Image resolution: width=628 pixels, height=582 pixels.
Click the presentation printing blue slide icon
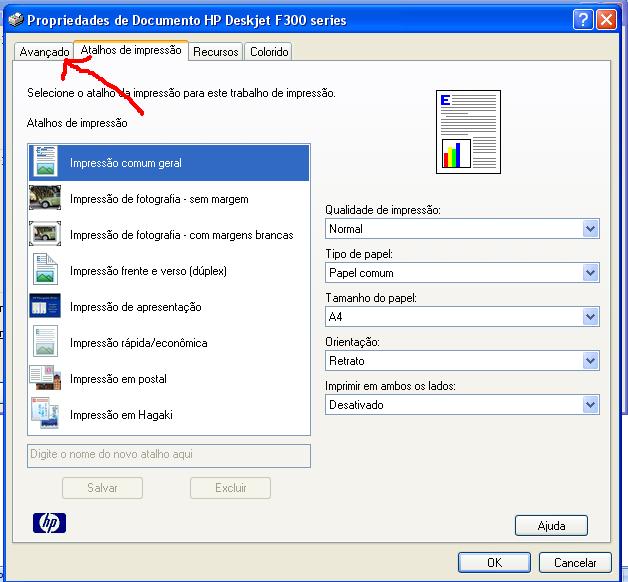(45, 306)
